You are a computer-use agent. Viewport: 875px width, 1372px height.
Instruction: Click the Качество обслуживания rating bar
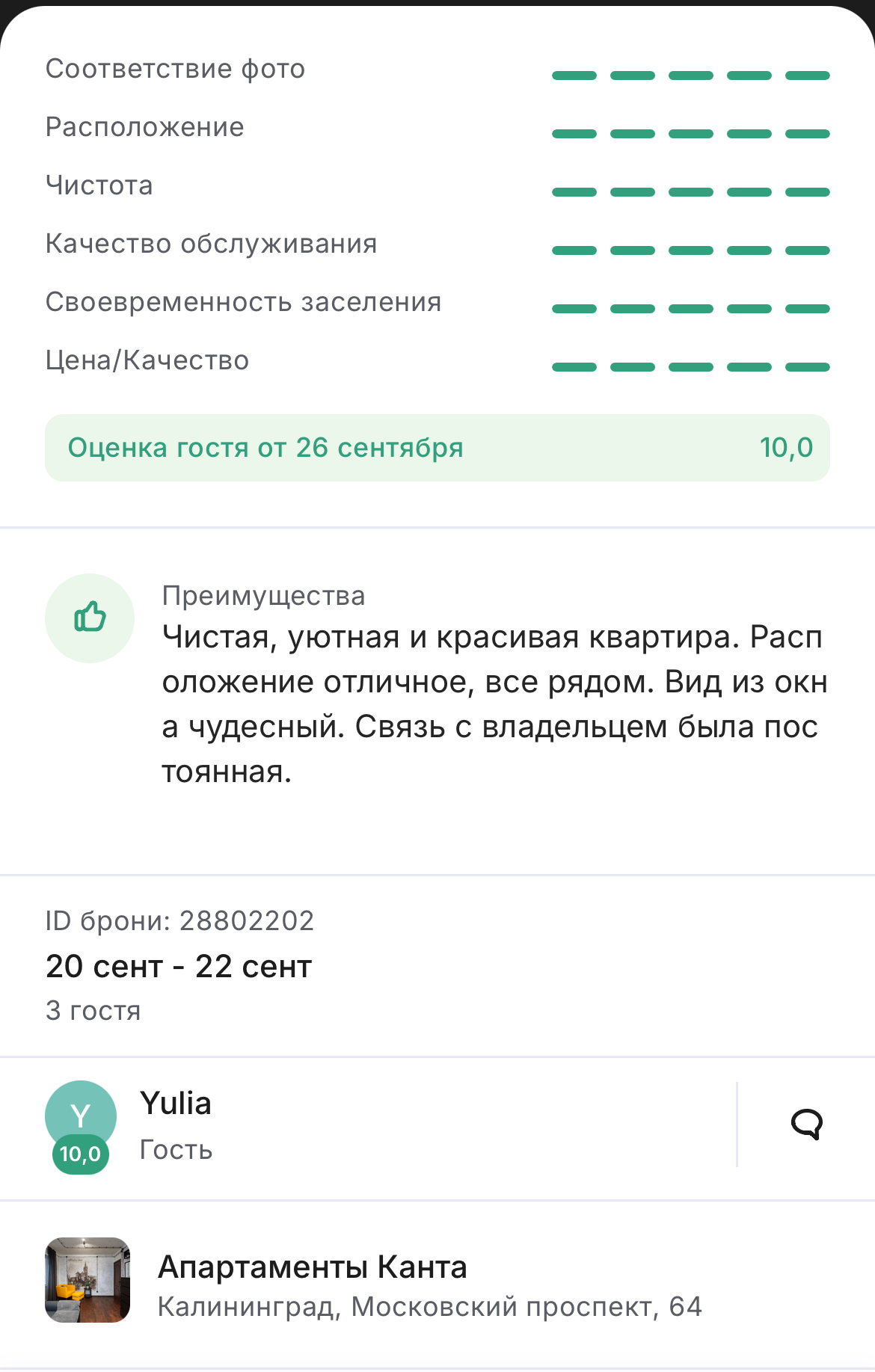click(691, 250)
